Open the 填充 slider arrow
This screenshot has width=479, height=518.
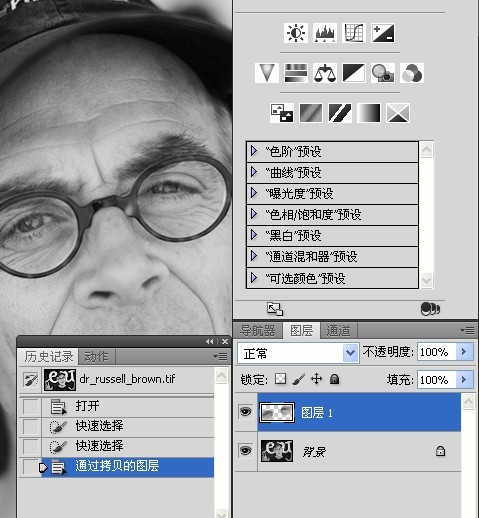464,379
